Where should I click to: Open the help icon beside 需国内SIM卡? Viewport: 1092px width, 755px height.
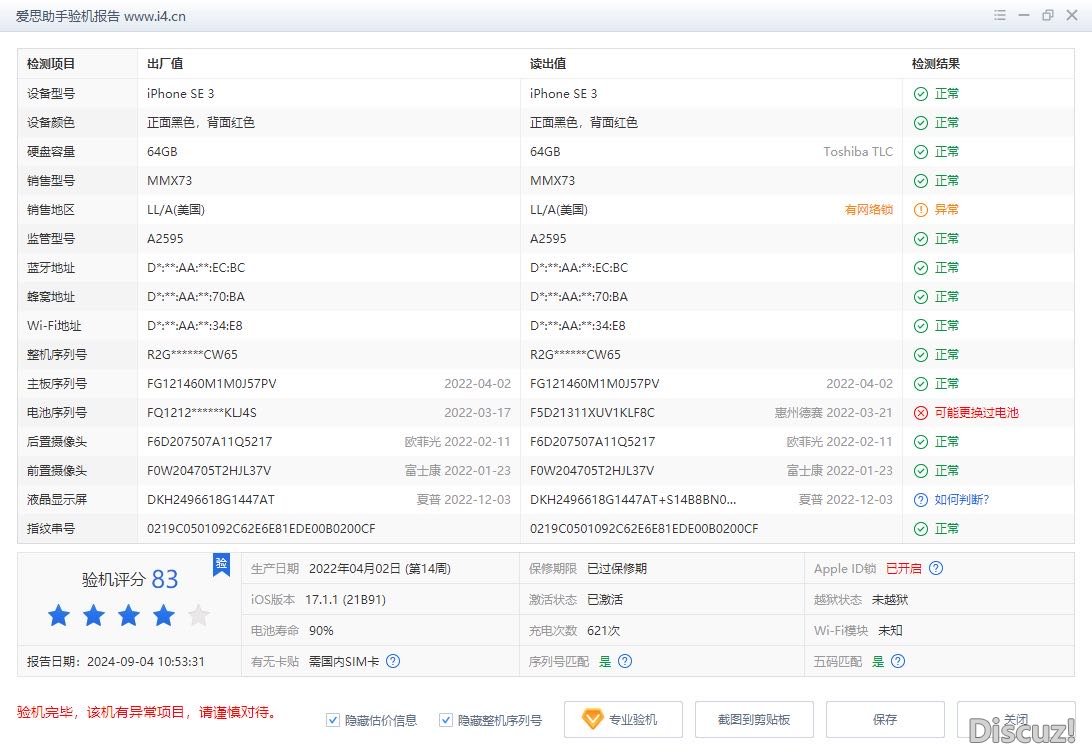coord(393,661)
